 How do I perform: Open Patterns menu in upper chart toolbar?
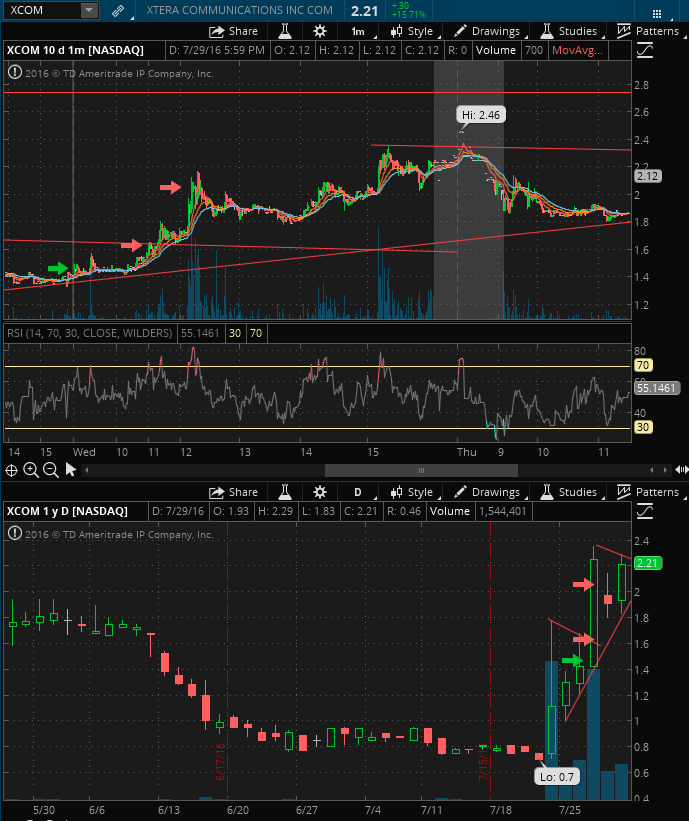648,31
